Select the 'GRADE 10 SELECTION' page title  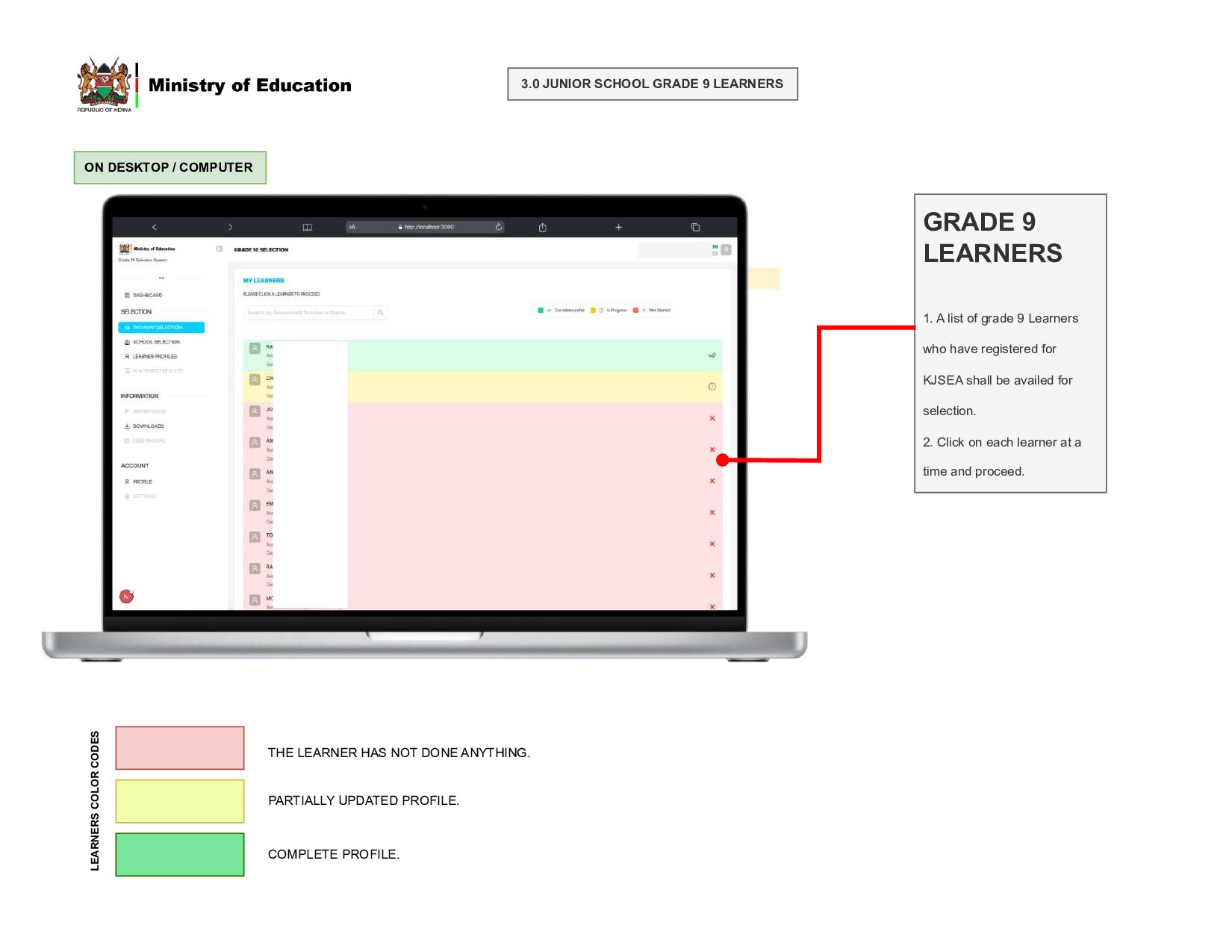261,249
